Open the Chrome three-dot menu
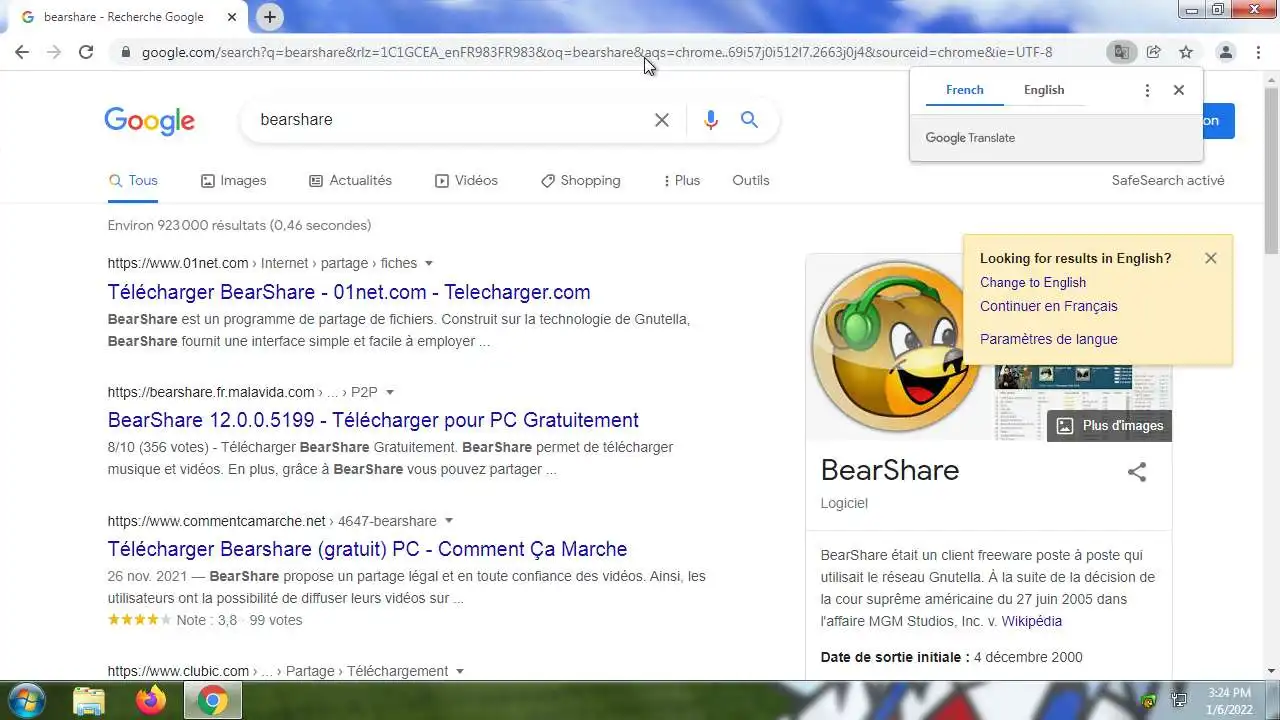This screenshot has width=1280, height=720. point(1258,52)
